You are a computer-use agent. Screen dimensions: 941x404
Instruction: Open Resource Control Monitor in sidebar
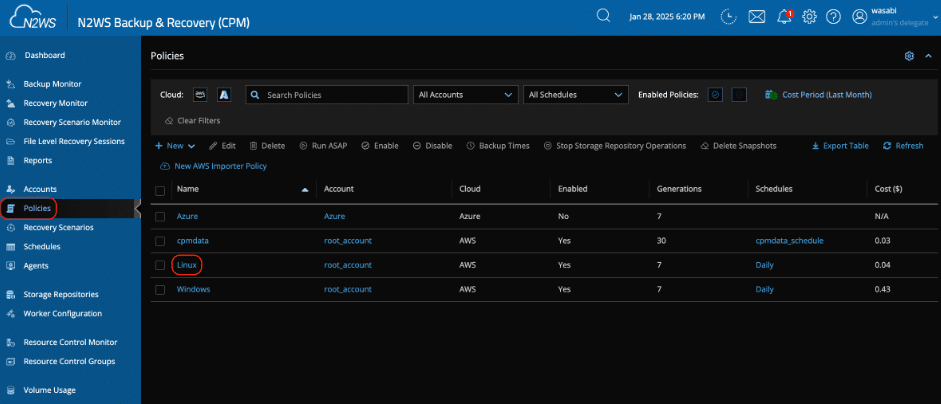click(70, 342)
